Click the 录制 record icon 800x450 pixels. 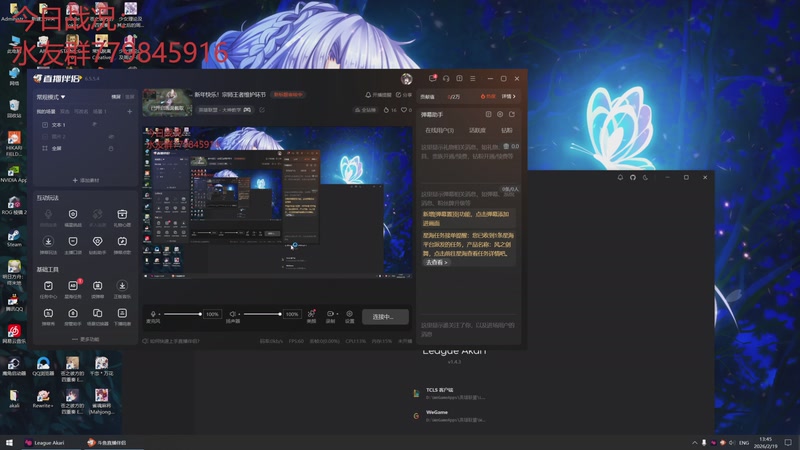(x=330, y=314)
